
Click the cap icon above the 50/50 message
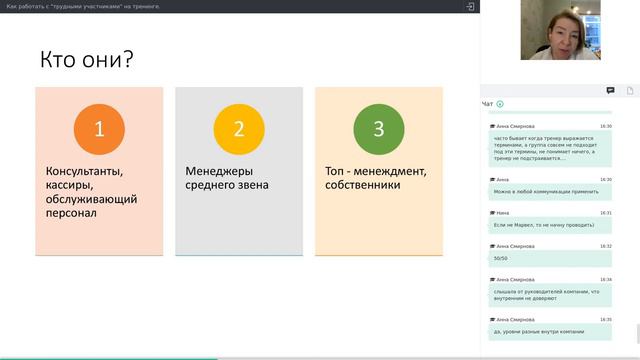(492, 247)
